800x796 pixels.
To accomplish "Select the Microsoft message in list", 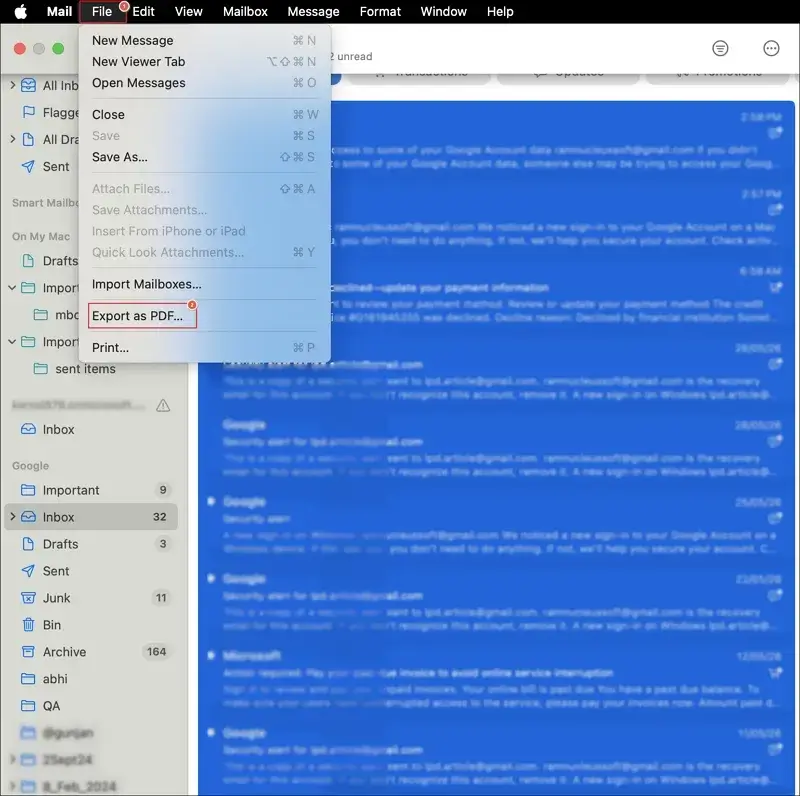I will (496, 680).
